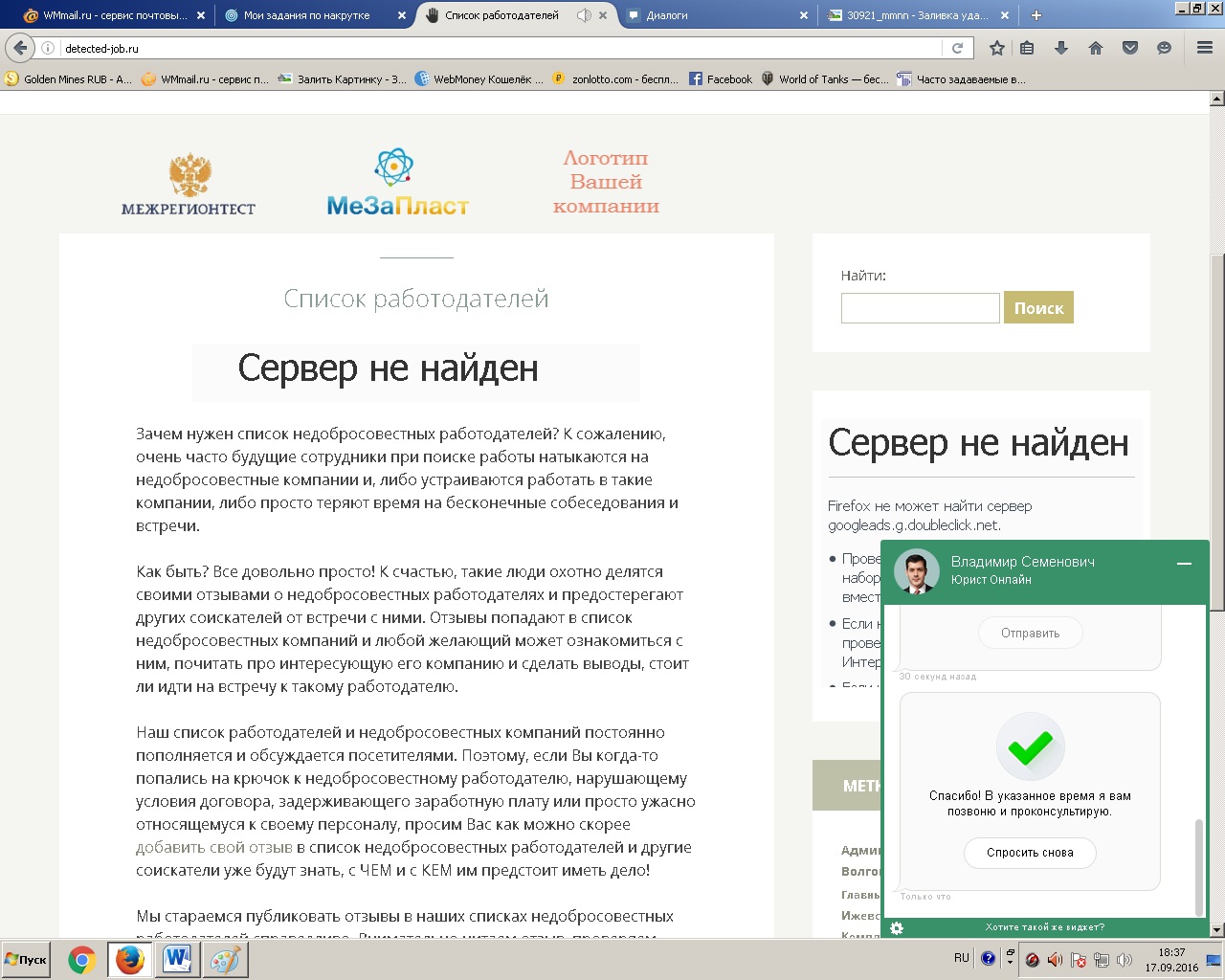The height and width of the screenshot is (980, 1225).
Task: Click Хотите такой же виджет link
Action: (x=1045, y=927)
